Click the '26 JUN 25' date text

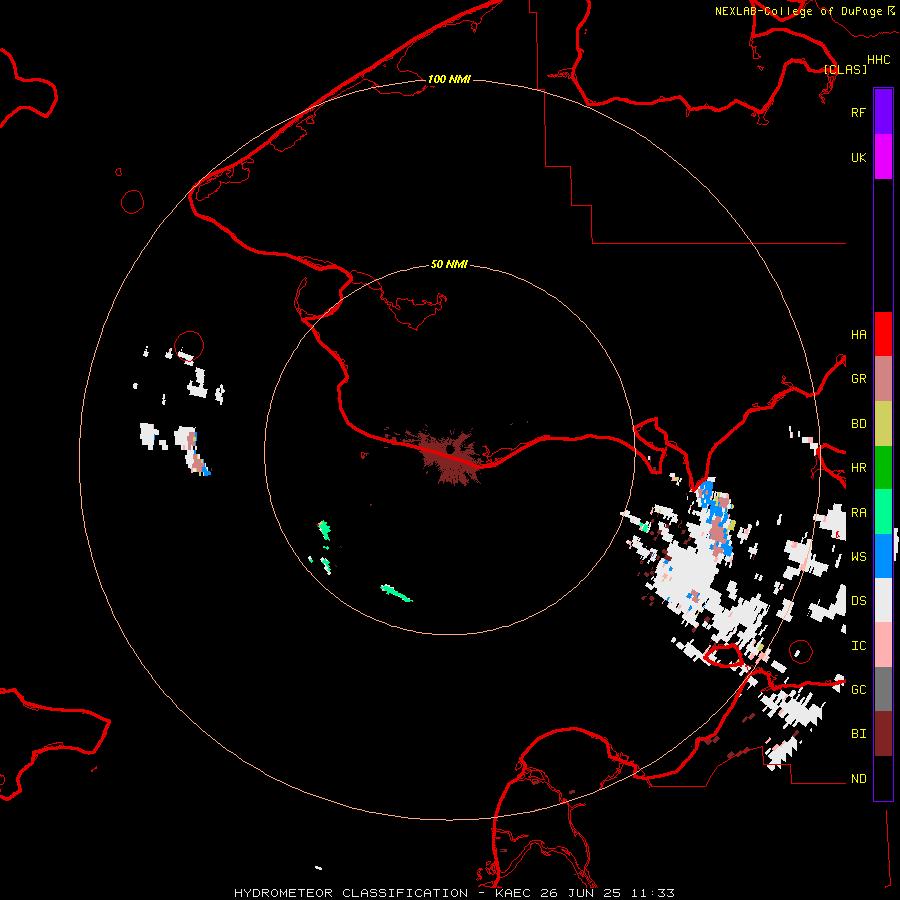point(581,893)
